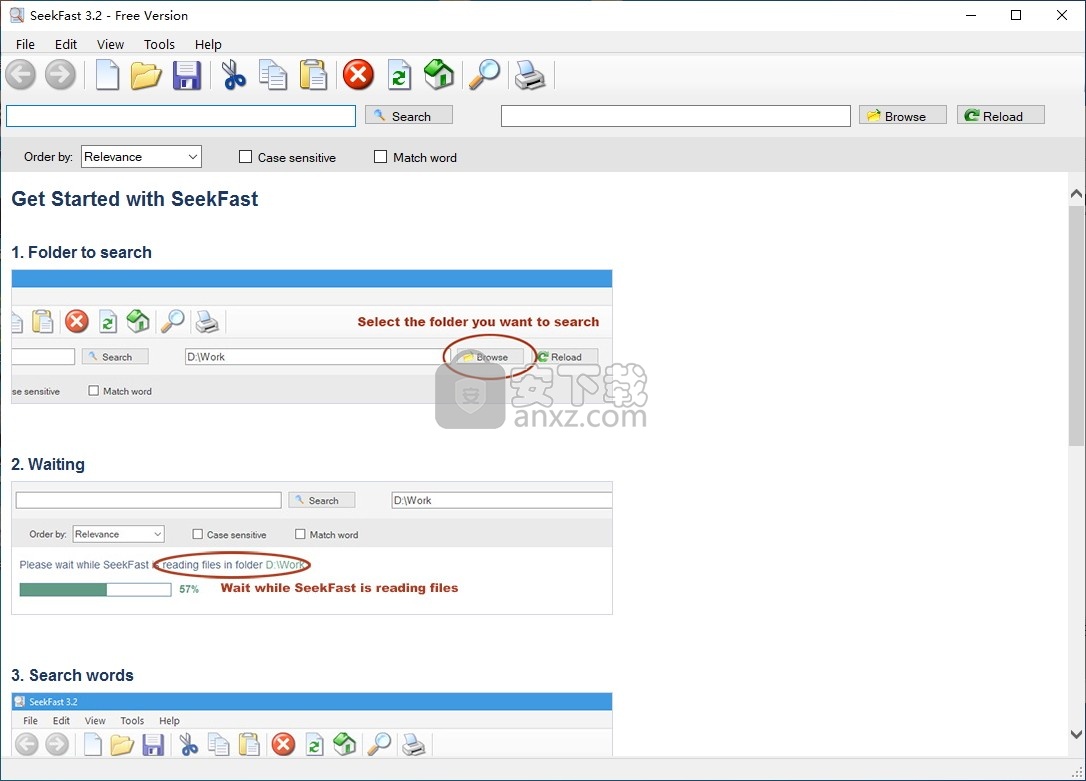Click the "1. Folder to search" heading

pyautogui.click(x=81, y=253)
